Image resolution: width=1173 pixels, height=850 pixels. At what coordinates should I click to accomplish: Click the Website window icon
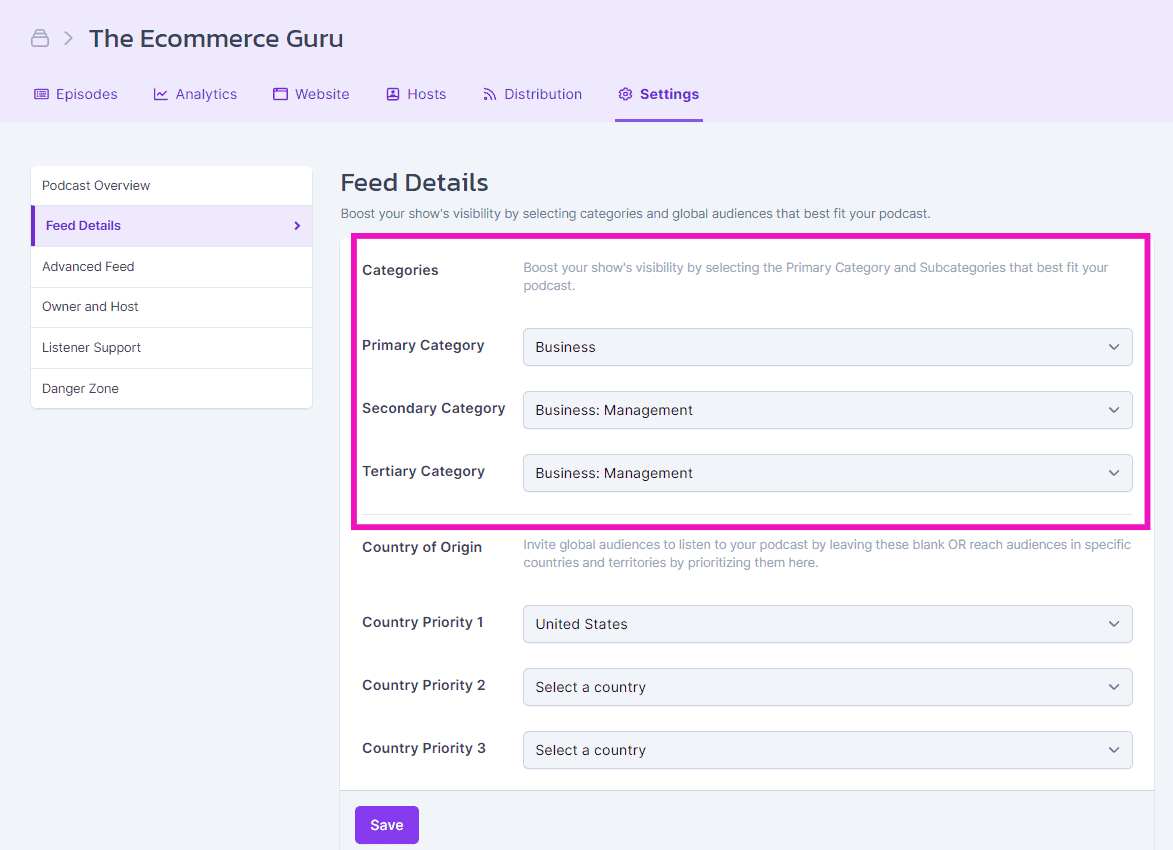[281, 94]
